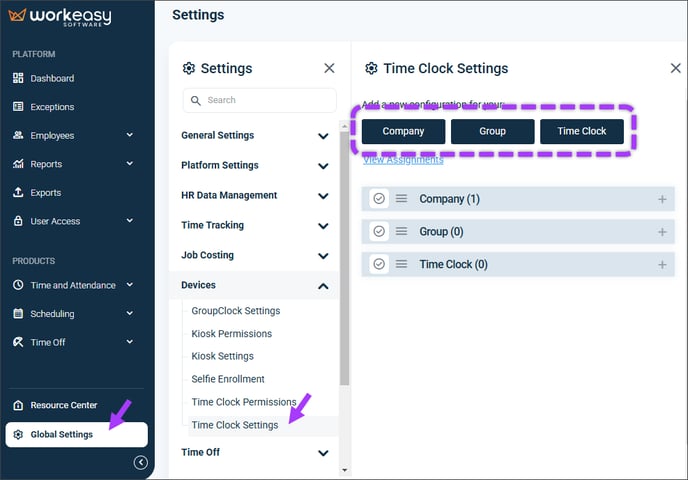Click the Company configuration button
The height and width of the screenshot is (480, 688).
pos(403,131)
